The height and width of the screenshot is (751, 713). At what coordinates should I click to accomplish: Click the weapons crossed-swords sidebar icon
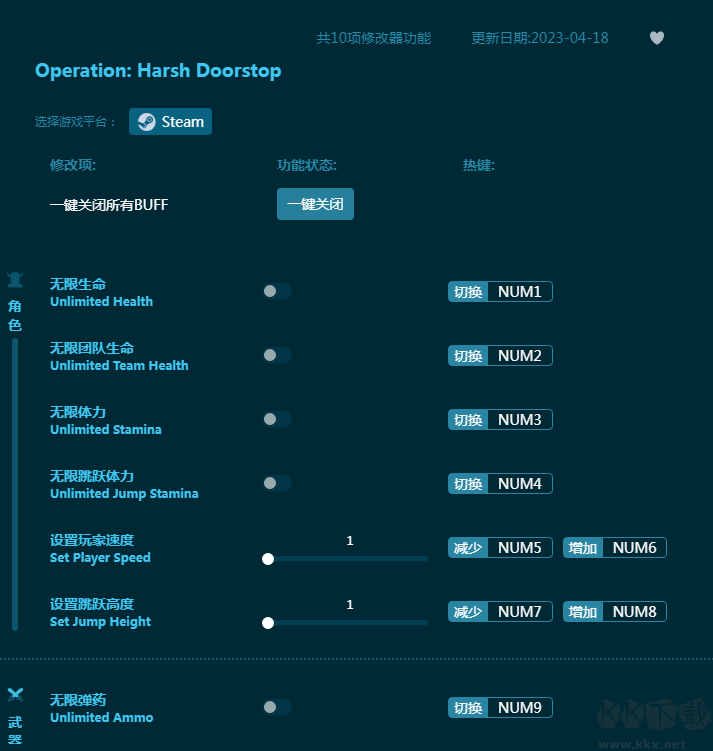click(15, 694)
